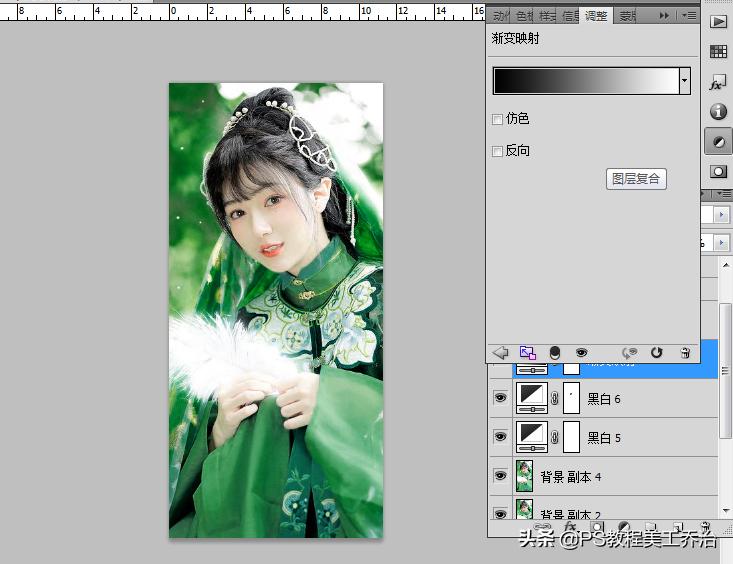Click mask link icon on 黑白 6
This screenshot has width=733, height=564.
(555, 398)
